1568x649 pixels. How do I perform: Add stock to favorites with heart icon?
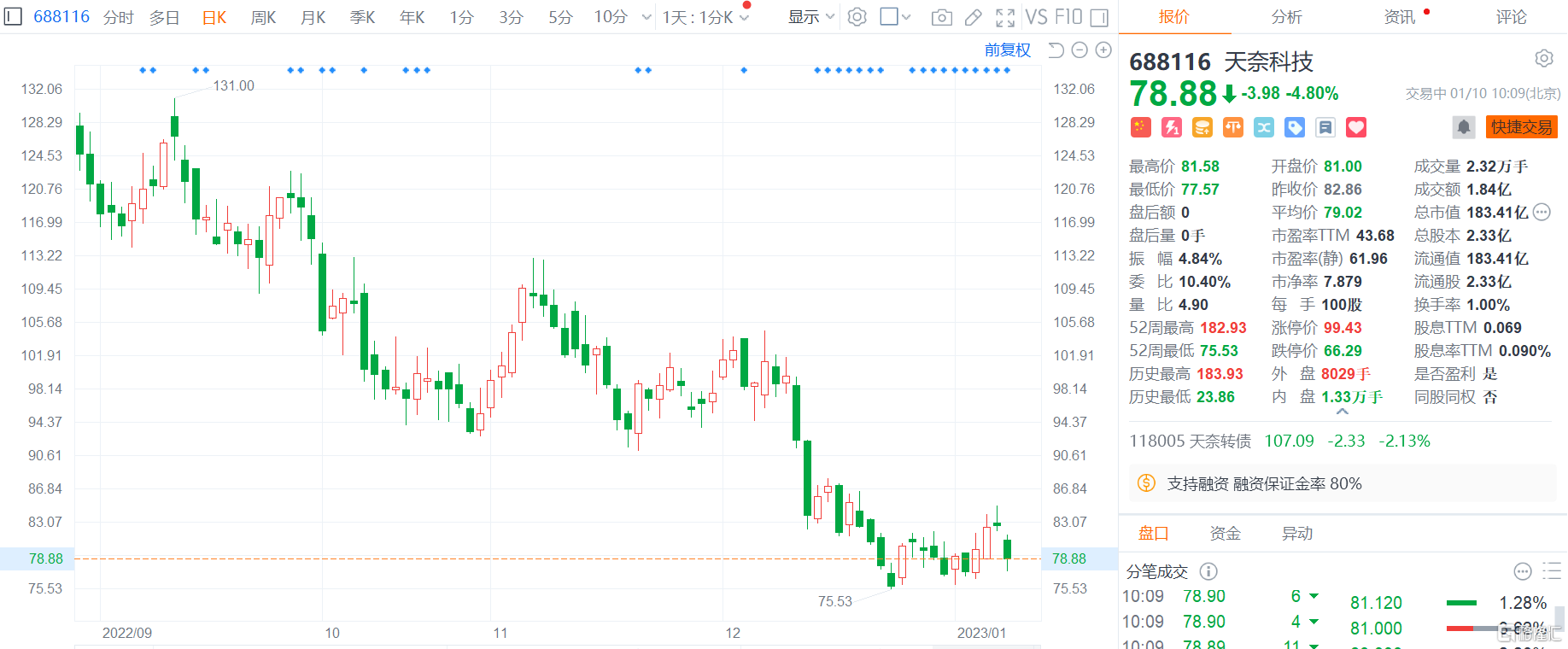(1356, 127)
